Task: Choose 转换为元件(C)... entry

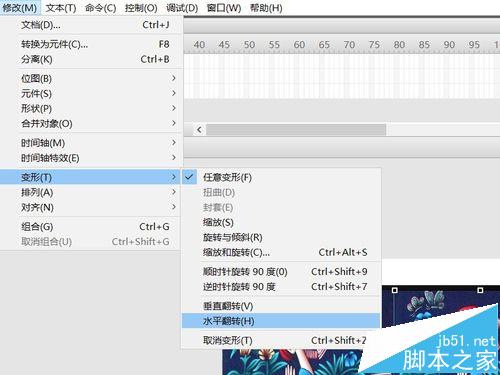Action: pyautogui.click(x=91, y=44)
